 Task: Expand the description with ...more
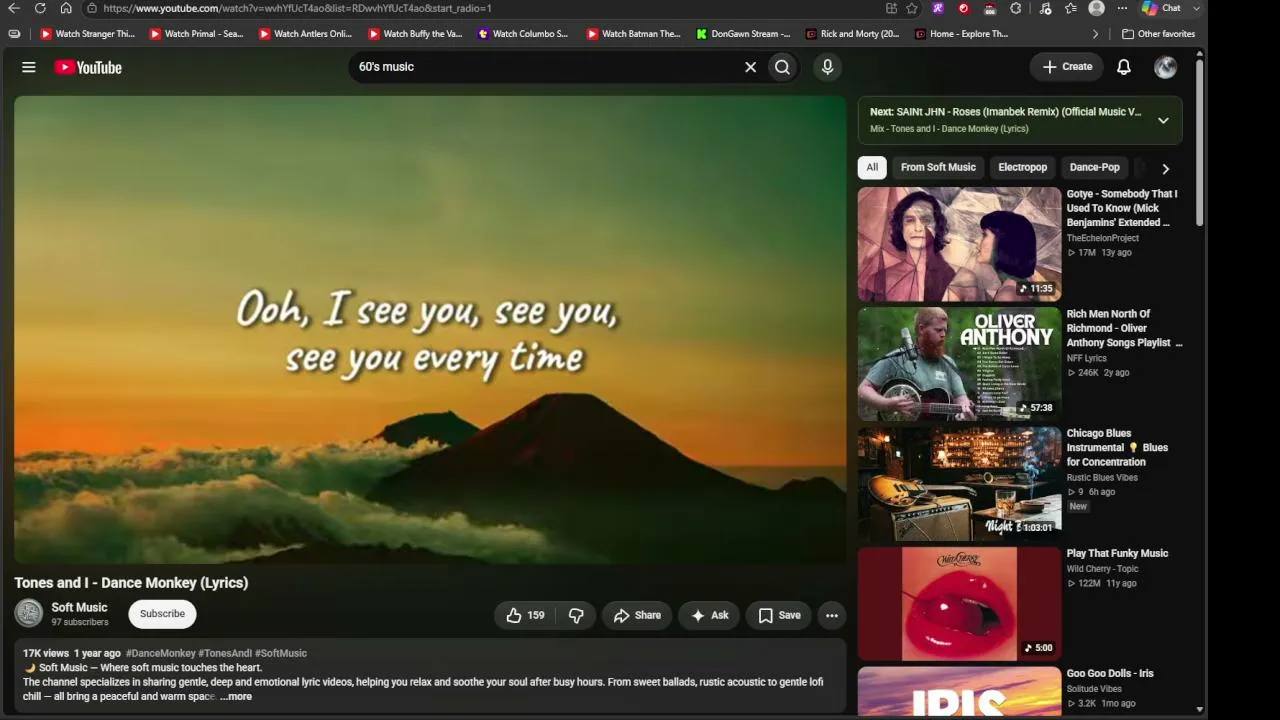click(x=236, y=696)
